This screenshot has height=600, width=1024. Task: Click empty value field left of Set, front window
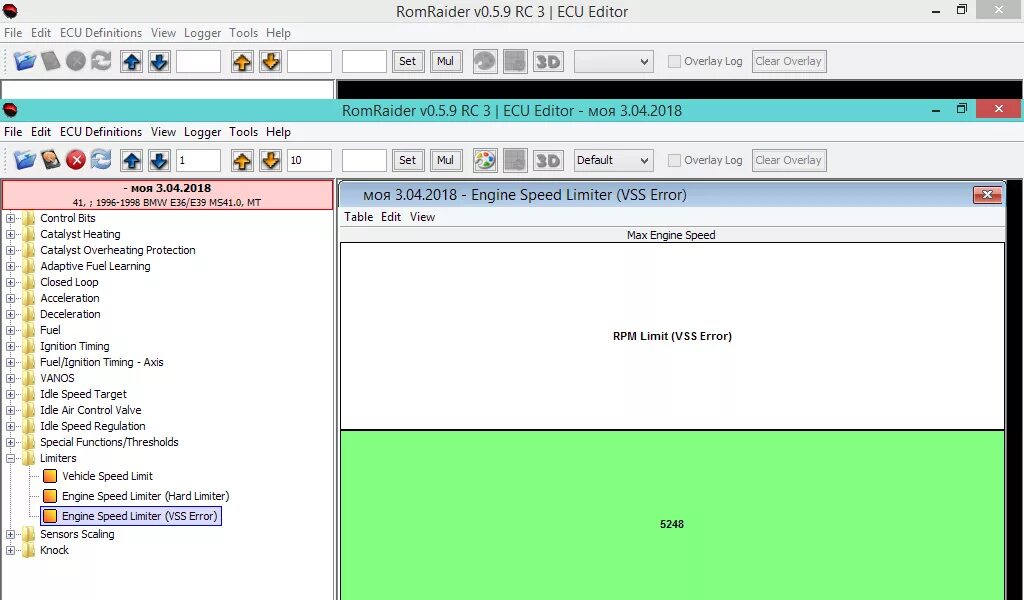point(364,161)
